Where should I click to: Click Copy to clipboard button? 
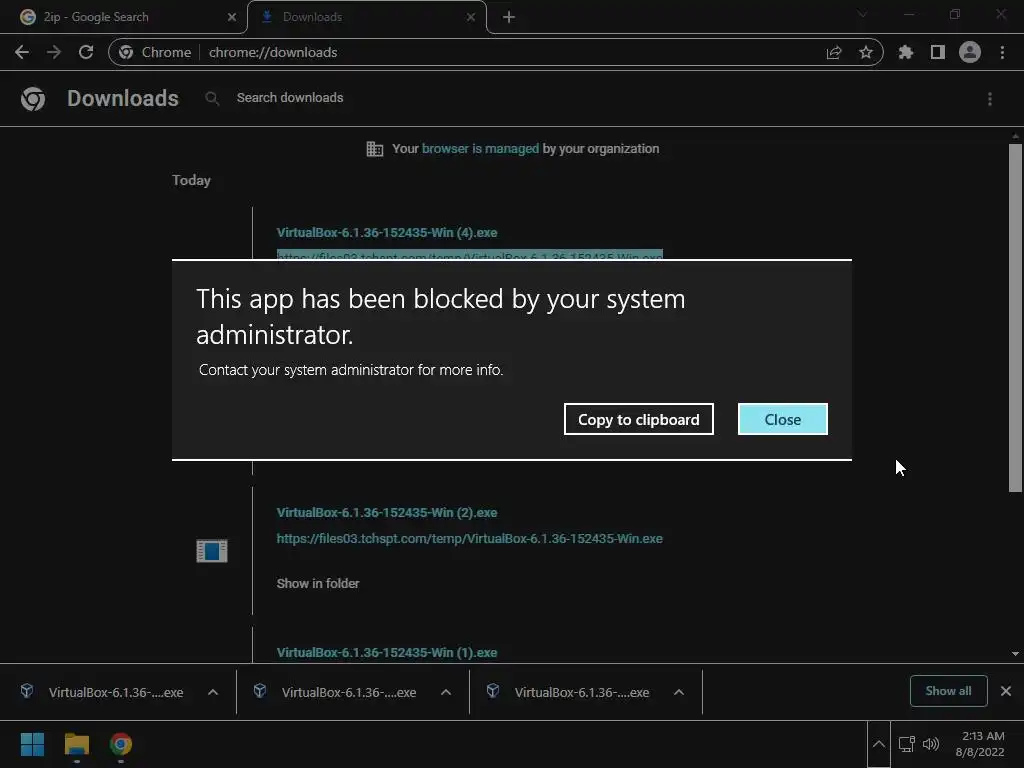tap(639, 419)
